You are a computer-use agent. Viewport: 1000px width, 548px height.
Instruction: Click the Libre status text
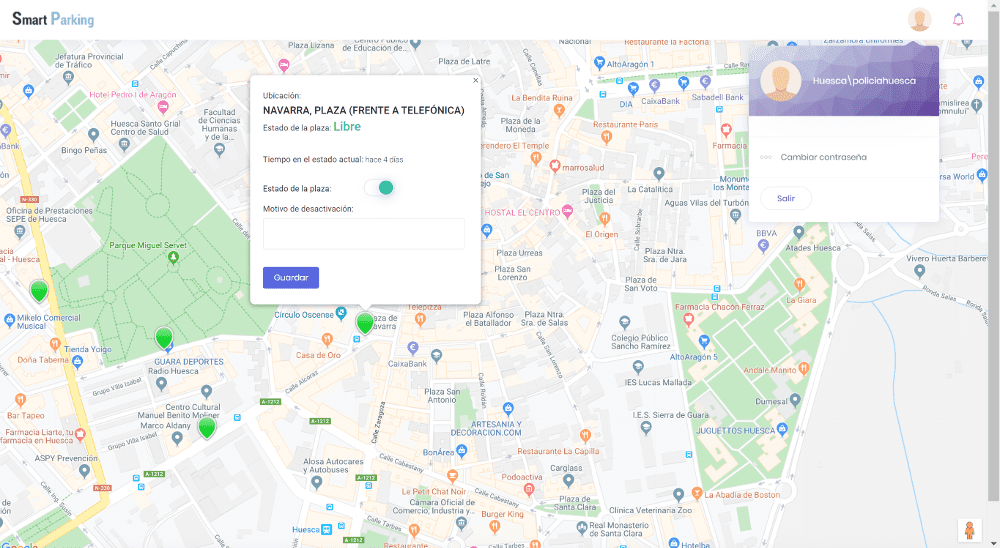(x=347, y=126)
